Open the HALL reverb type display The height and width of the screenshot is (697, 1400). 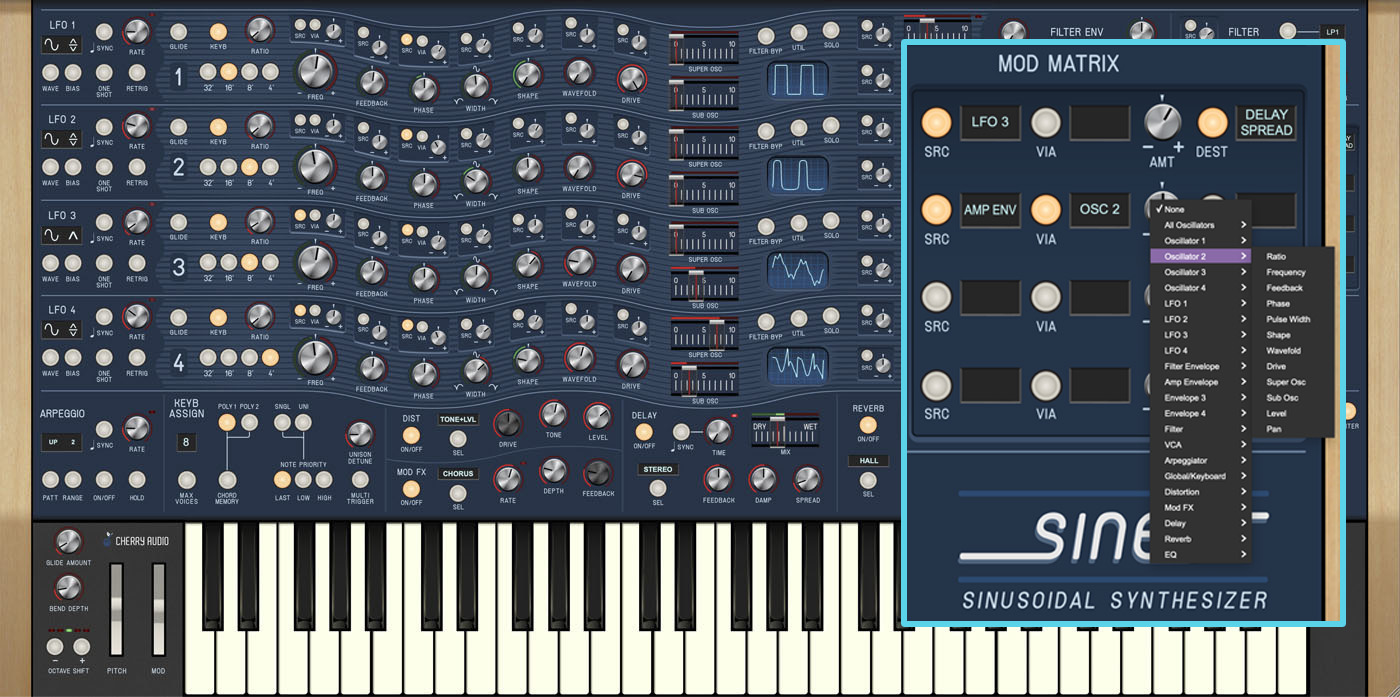click(868, 461)
